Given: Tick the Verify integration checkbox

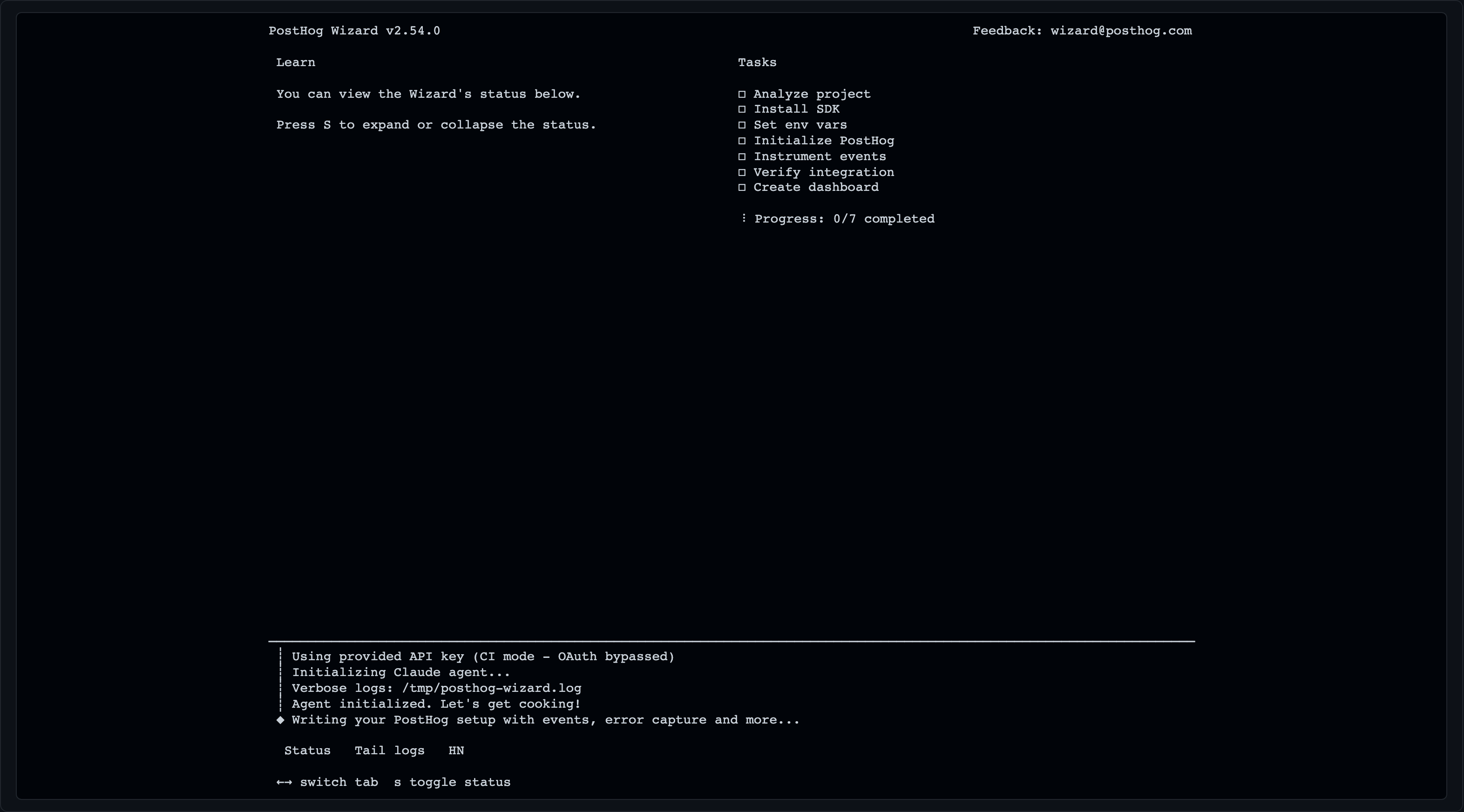Looking at the screenshot, I should (742, 172).
